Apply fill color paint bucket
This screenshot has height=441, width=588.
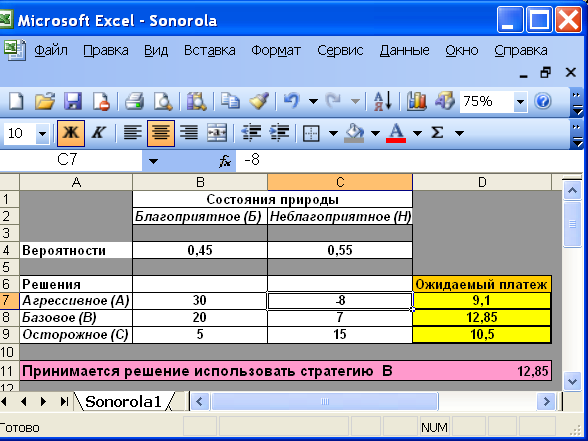(x=354, y=133)
